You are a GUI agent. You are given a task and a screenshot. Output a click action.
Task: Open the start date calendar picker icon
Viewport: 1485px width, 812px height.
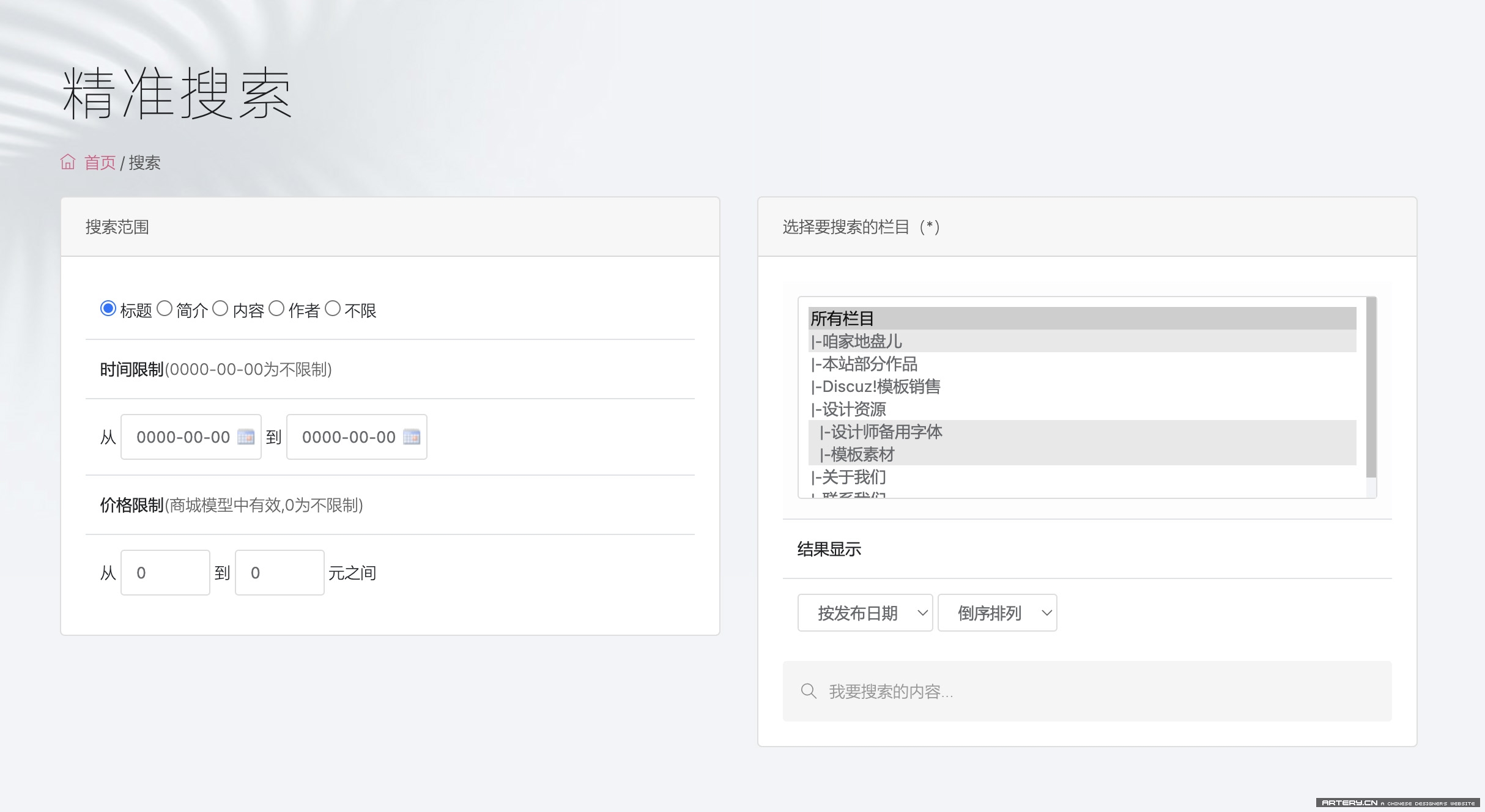click(x=246, y=437)
